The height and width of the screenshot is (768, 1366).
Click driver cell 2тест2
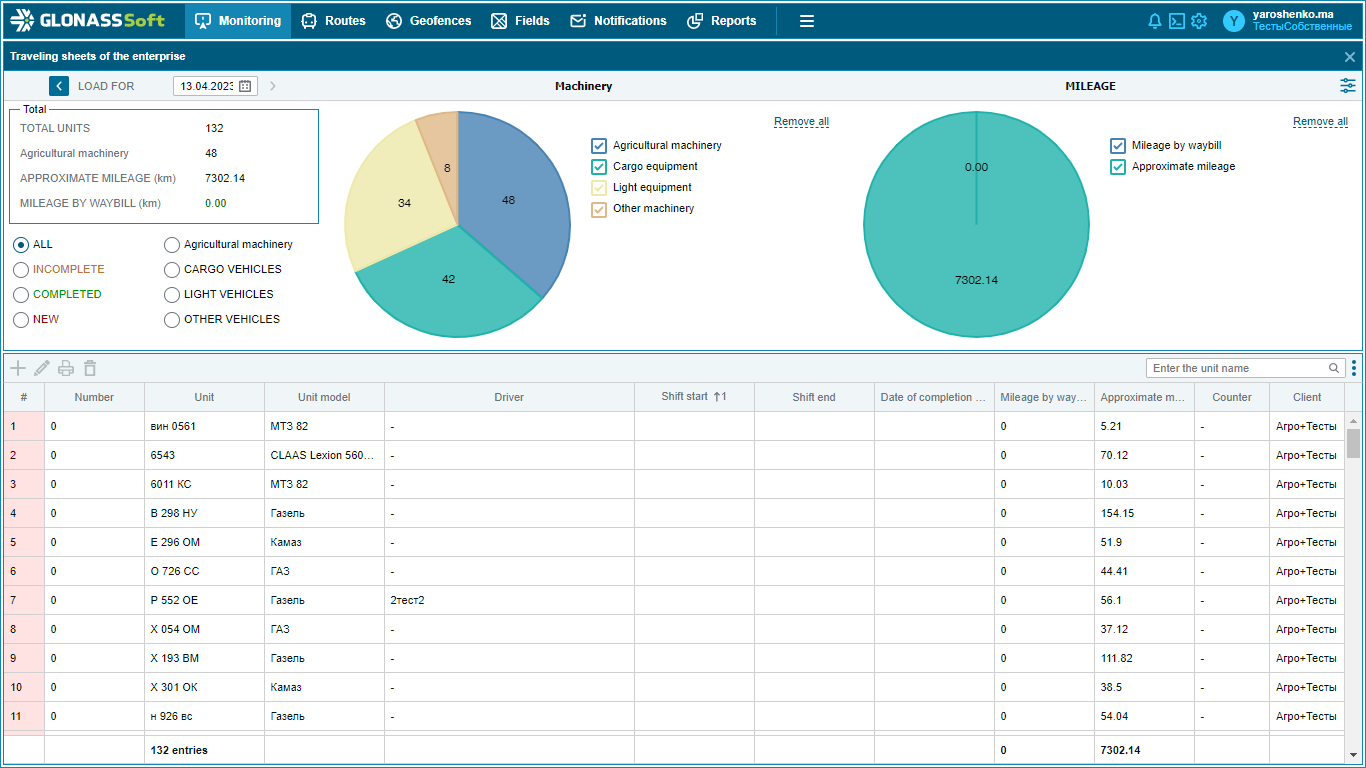(x=509, y=600)
